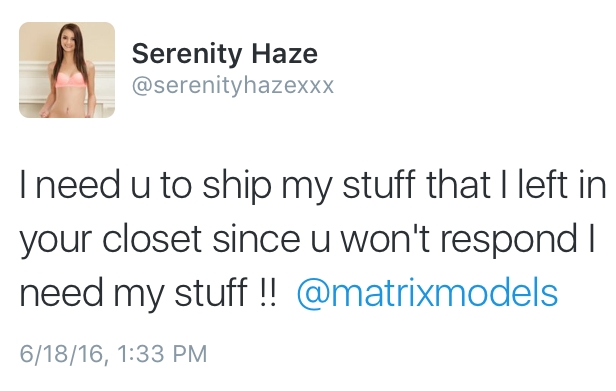This screenshot has width=616, height=391.
Task: Click the word "Serenity" in the display name
Action: [x=187, y=54]
